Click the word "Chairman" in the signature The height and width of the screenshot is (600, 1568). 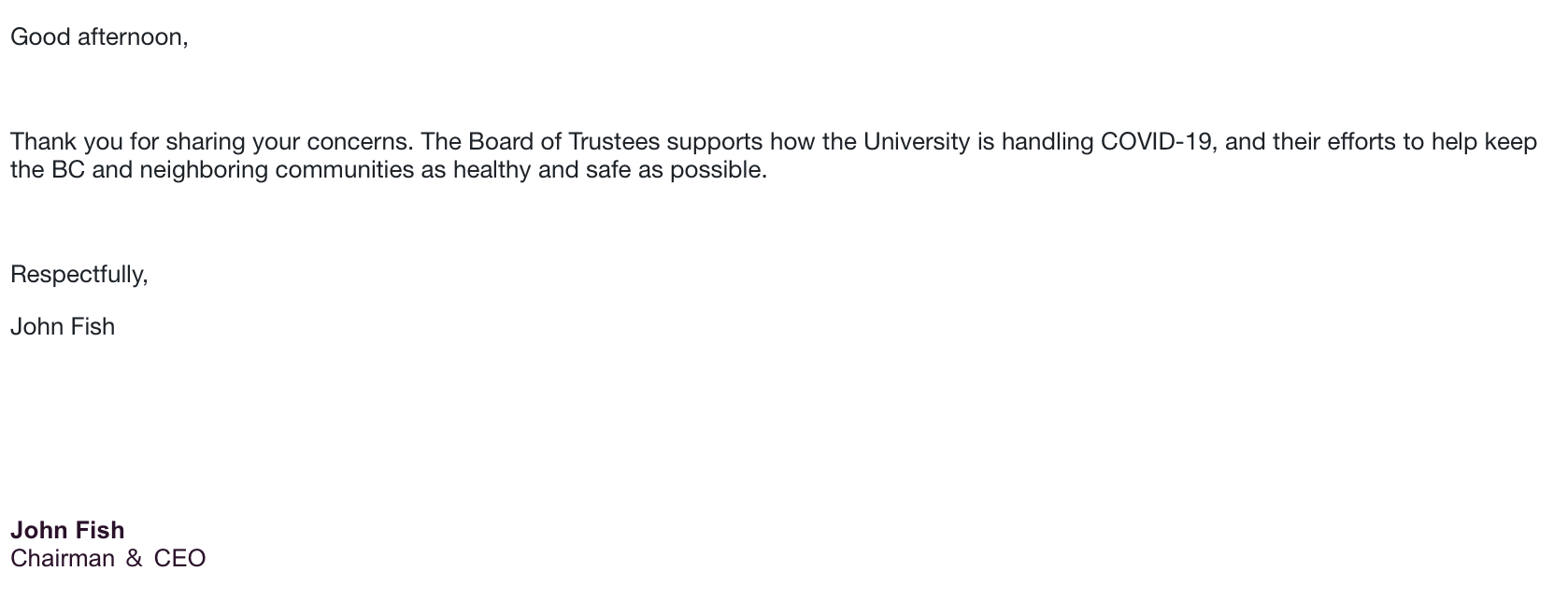click(x=63, y=558)
